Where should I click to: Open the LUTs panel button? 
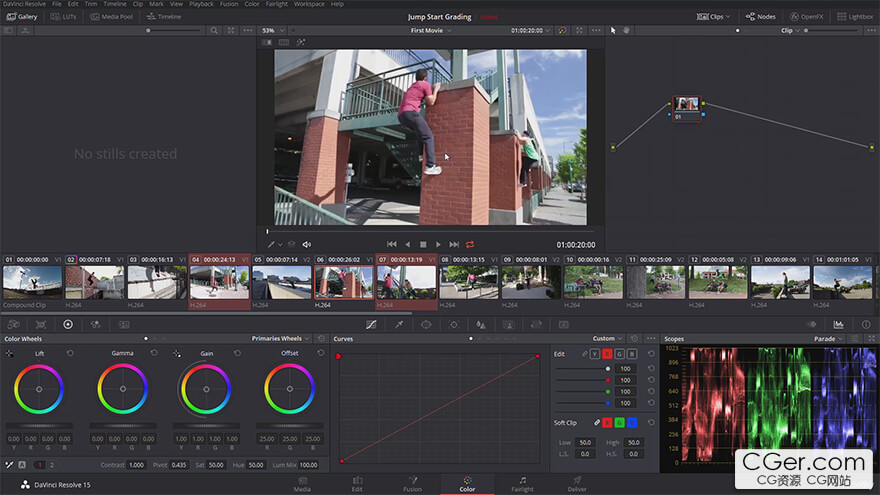click(x=63, y=17)
